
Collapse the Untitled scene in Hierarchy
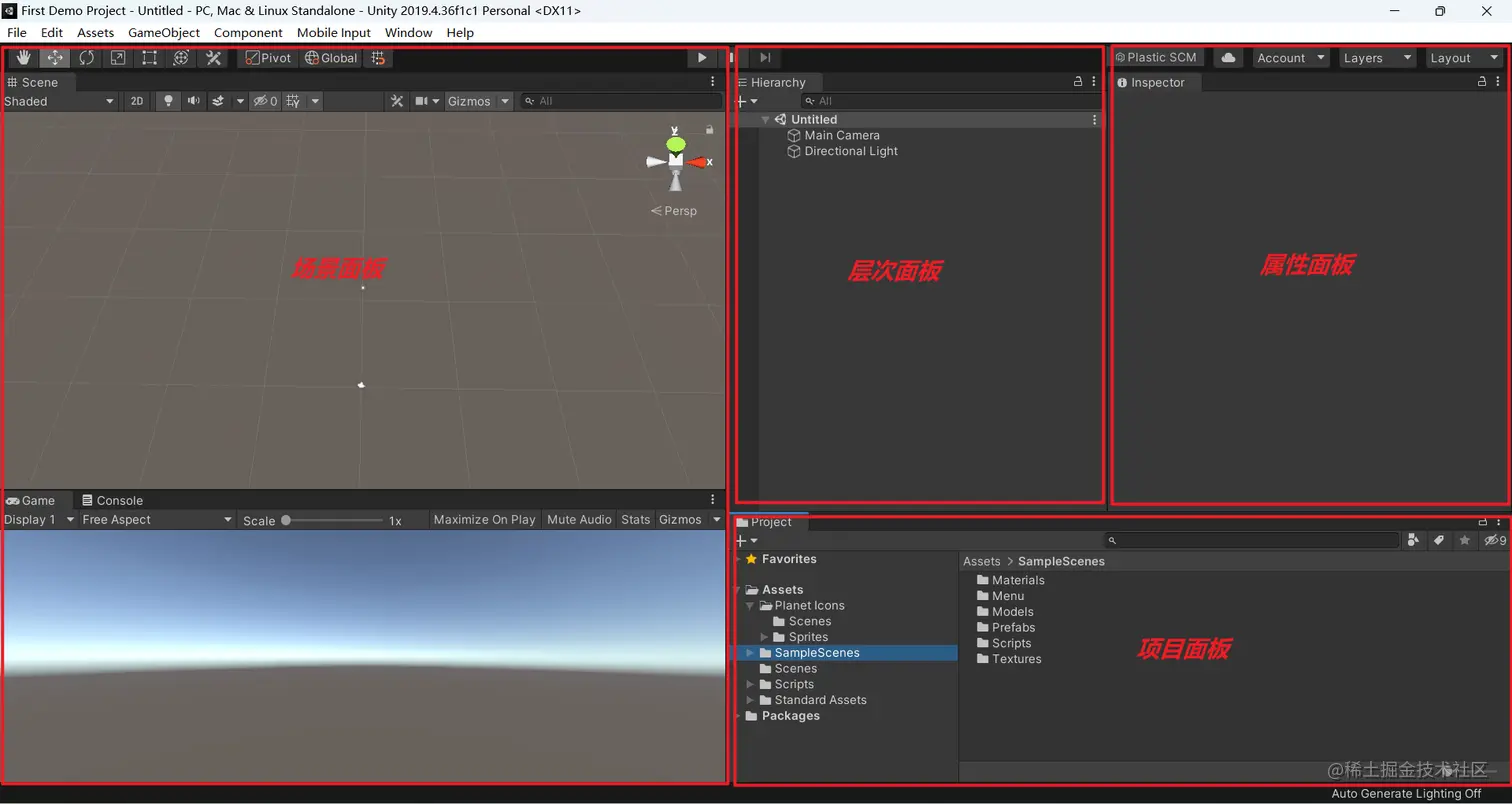point(765,120)
